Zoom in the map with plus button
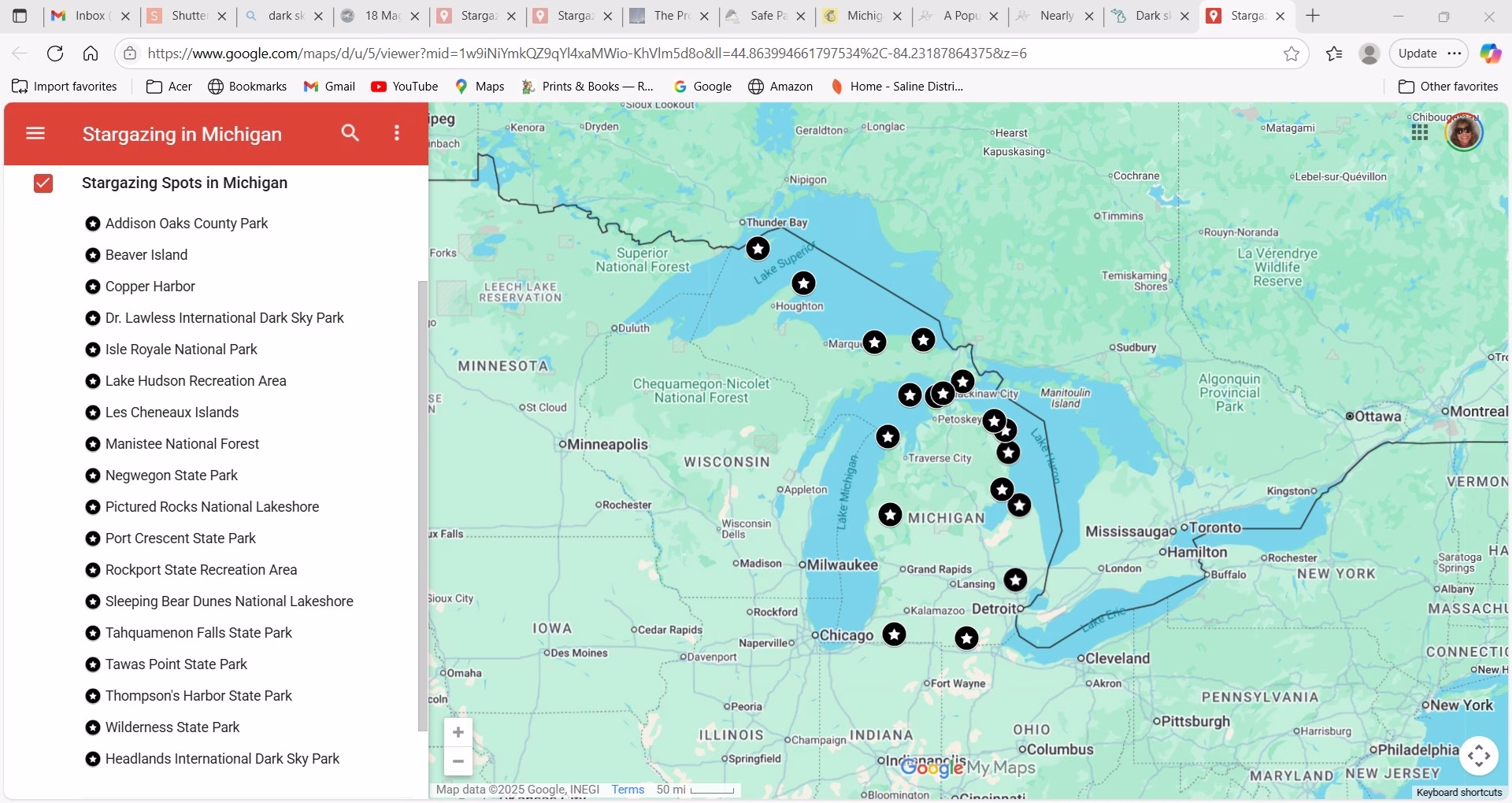This screenshot has width=1512, height=803. pyautogui.click(x=458, y=732)
